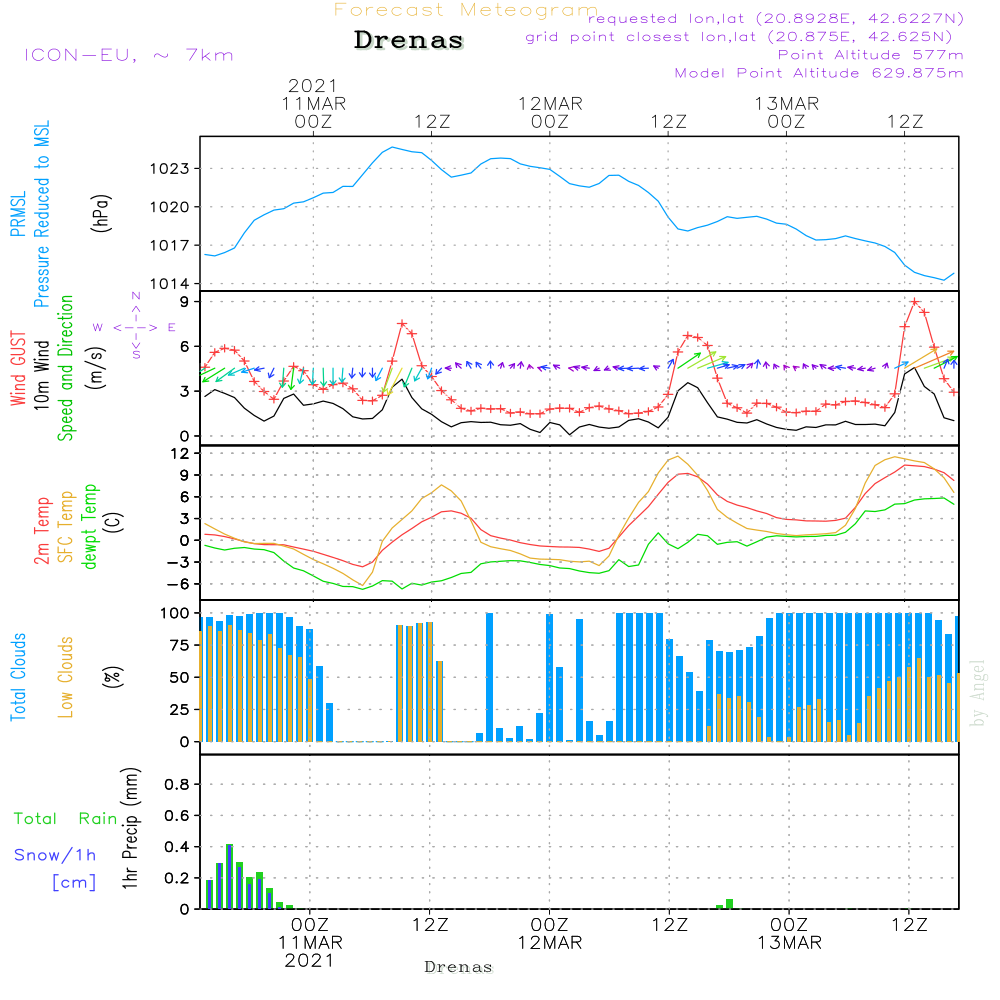
Task: Click the '0.4' precipitation axis value
Action: (177, 847)
